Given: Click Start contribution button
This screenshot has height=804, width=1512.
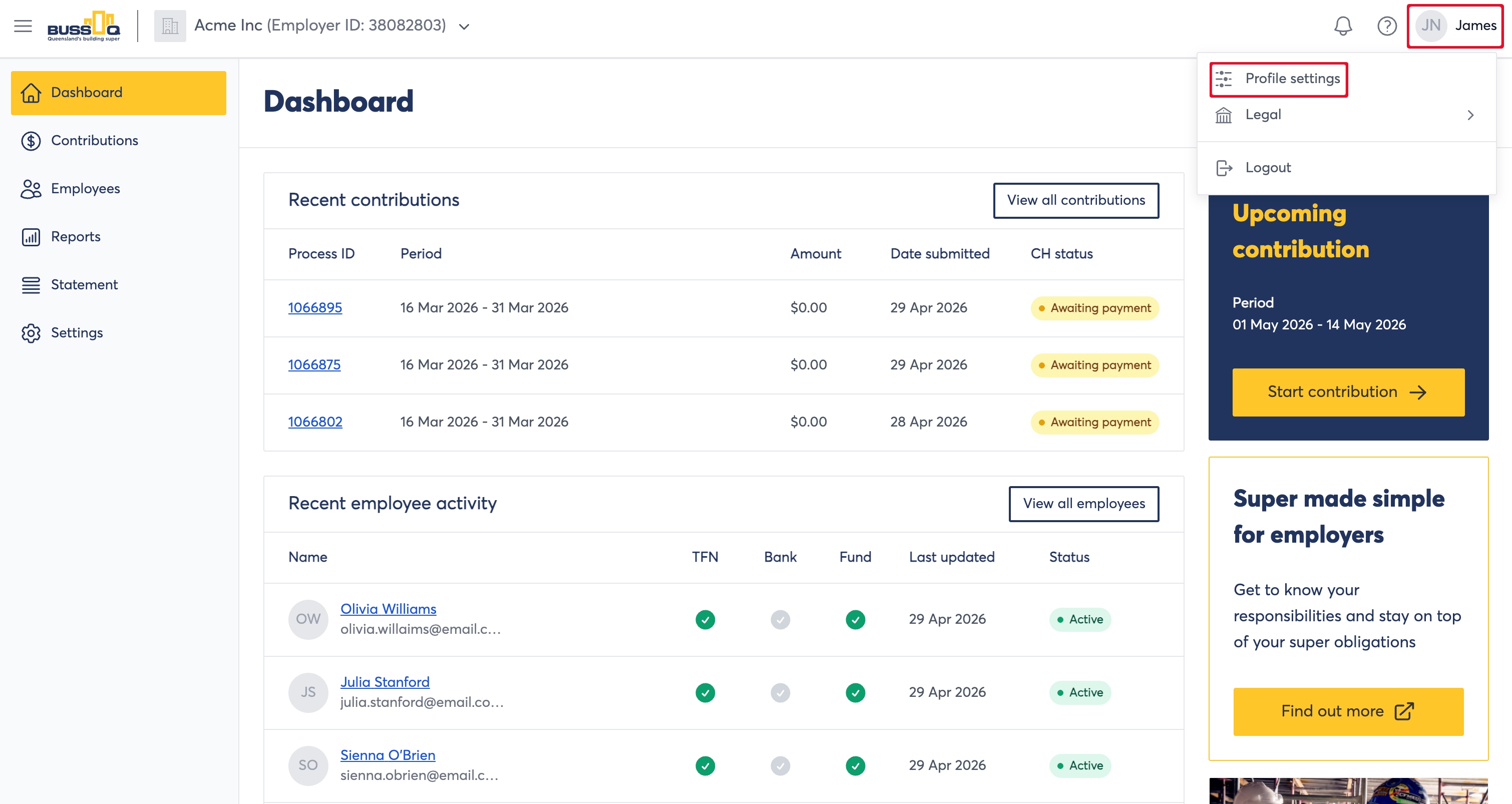Looking at the screenshot, I should click(1348, 392).
